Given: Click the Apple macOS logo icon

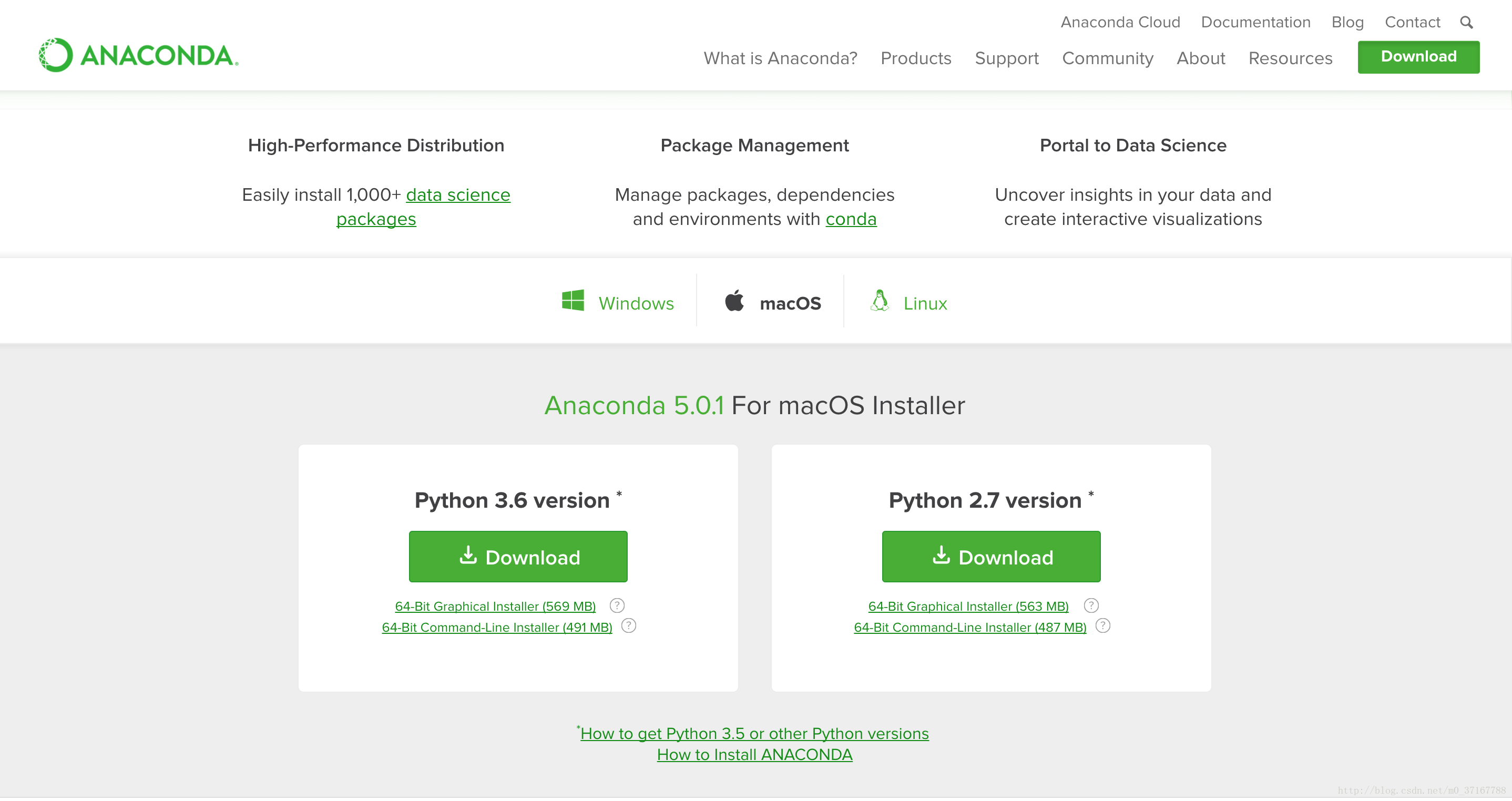Looking at the screenshot, I should click(734, 301).
